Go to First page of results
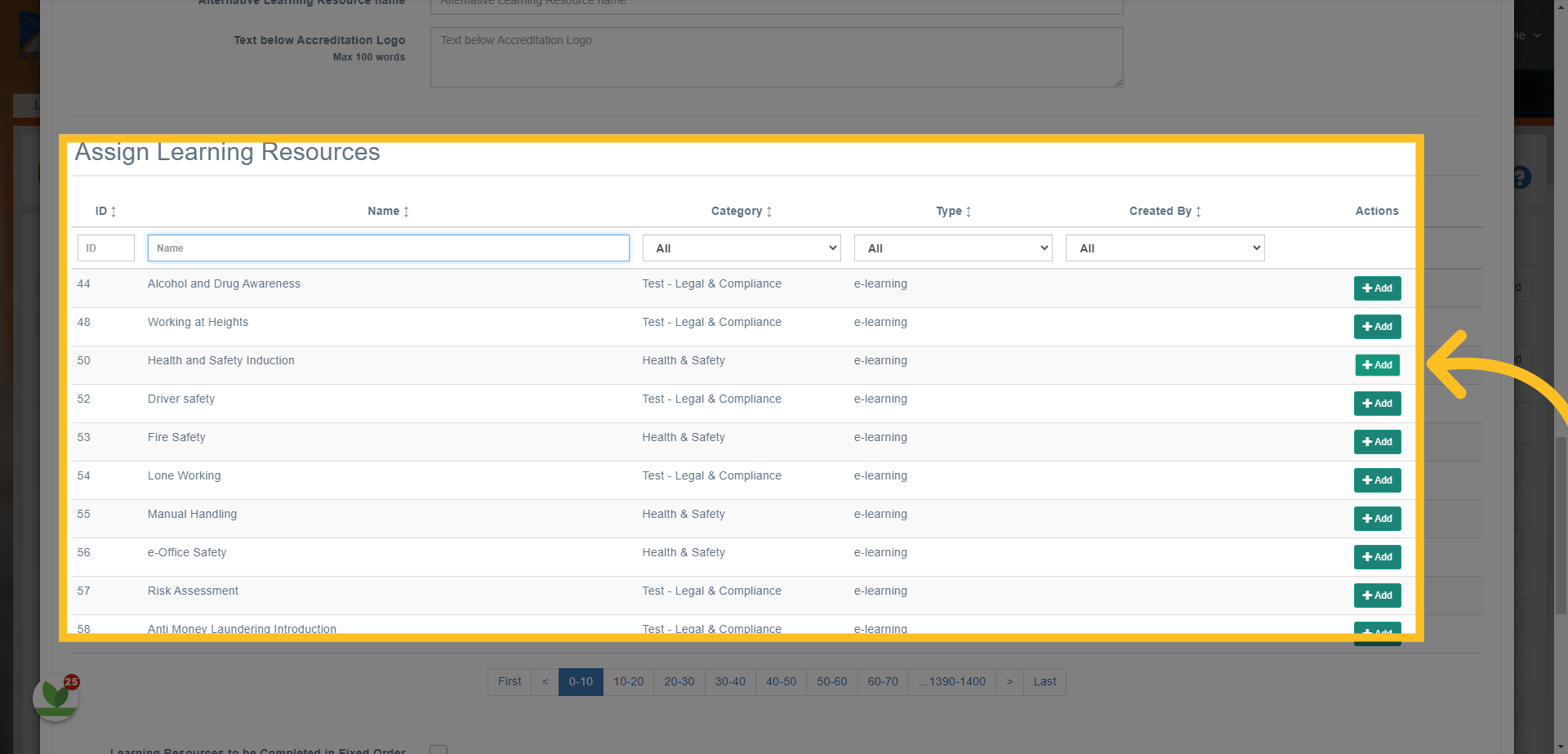The height and width of the screenshot is (754, 1568). click(510, 682)
